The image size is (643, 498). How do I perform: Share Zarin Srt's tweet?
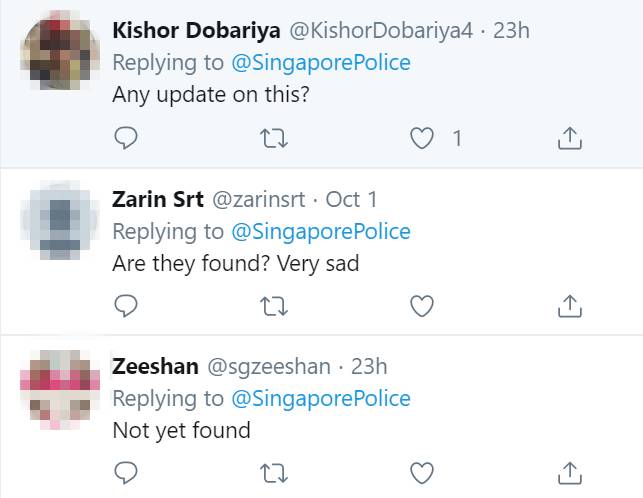pyautogui.click(x=569, y=305)
